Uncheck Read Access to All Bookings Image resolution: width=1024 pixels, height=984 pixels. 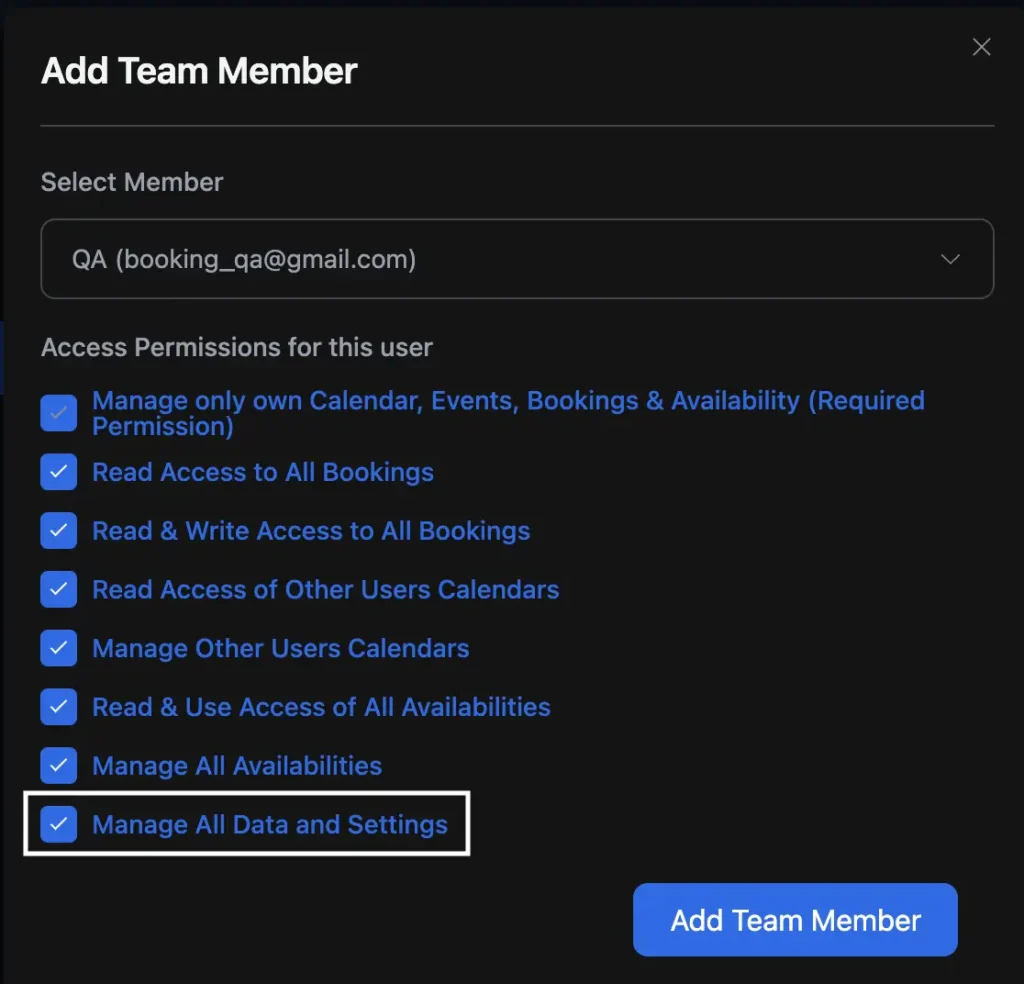click(59, 471)
